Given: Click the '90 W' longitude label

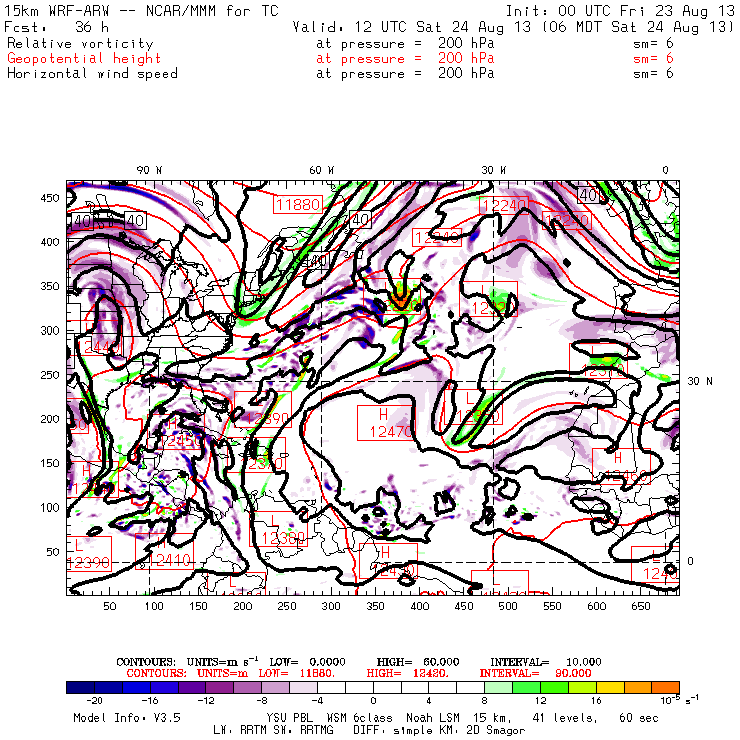Looking at the screenshot, I should coord(149,170).
